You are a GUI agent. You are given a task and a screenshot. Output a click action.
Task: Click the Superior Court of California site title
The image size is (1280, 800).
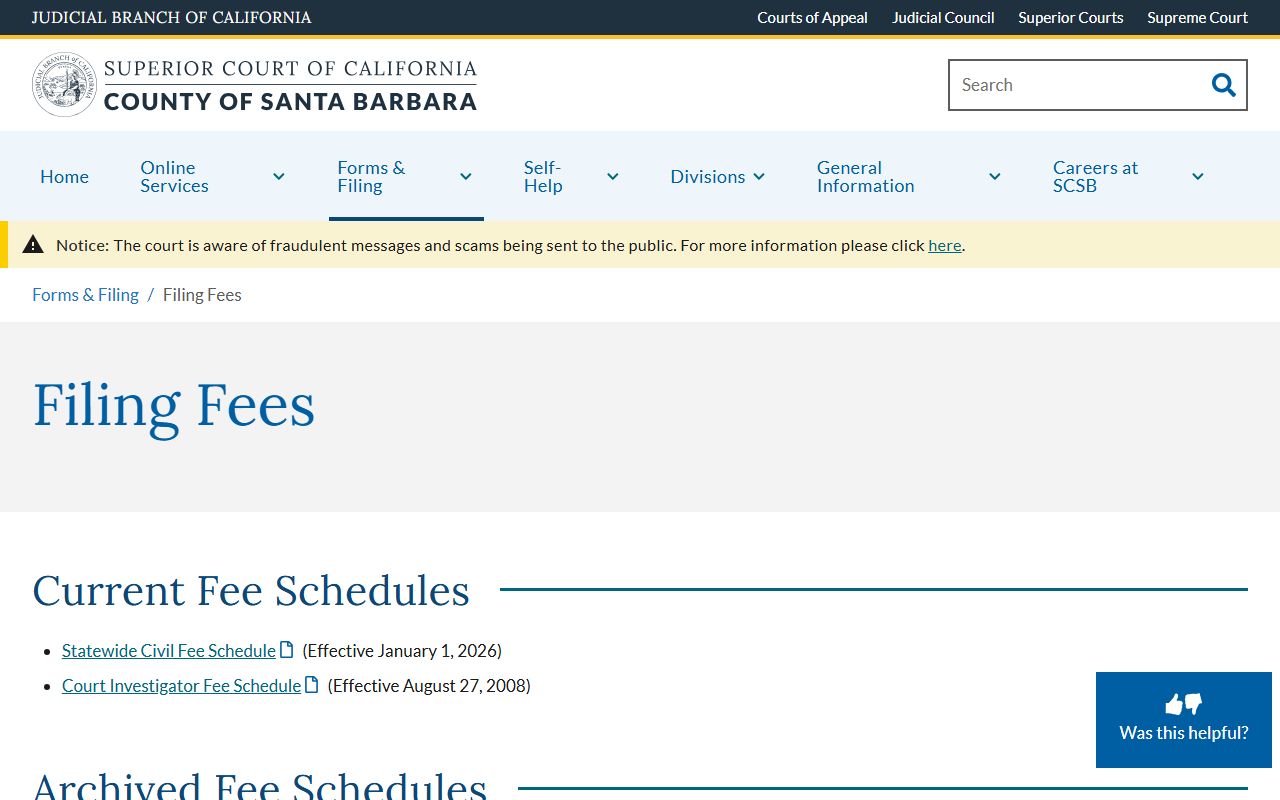(x=290, y=85)
